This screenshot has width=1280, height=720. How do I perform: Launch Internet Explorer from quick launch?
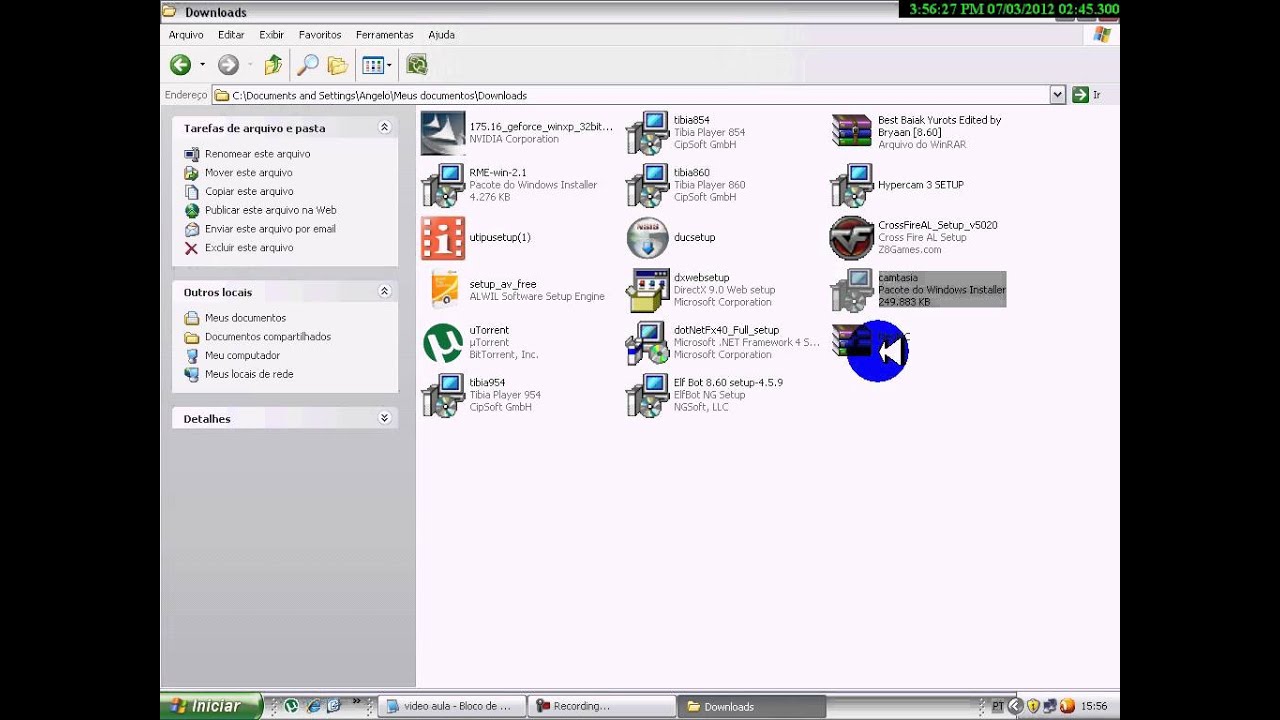click(313, 706)
